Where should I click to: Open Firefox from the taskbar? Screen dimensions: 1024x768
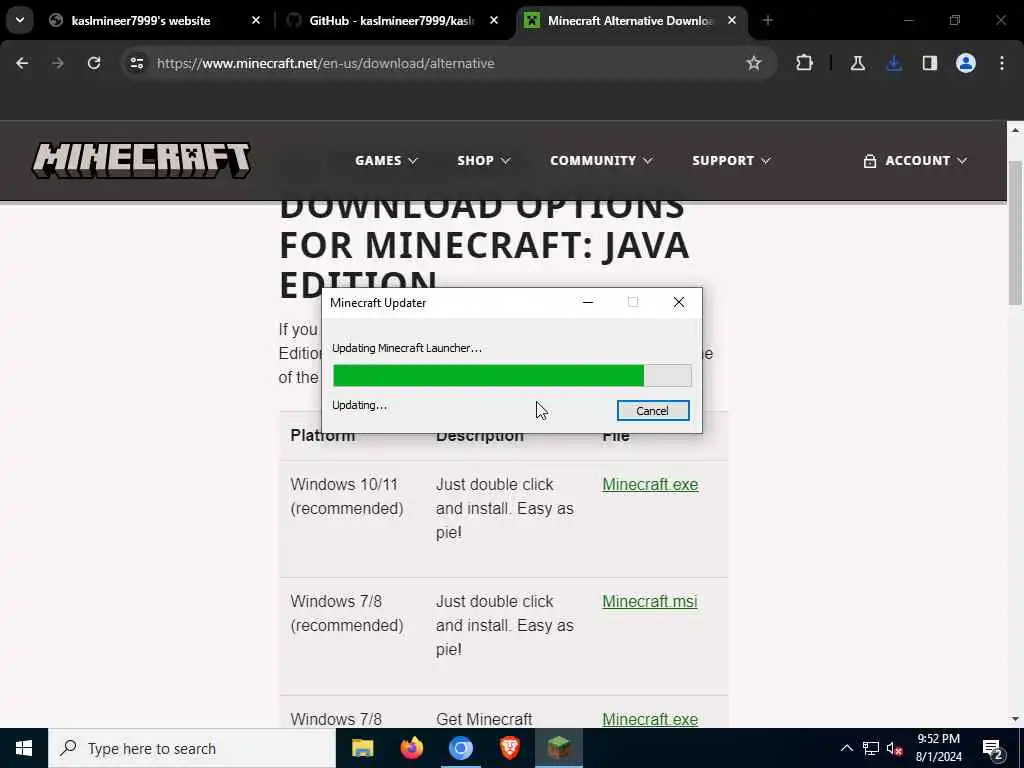point(411,748)
